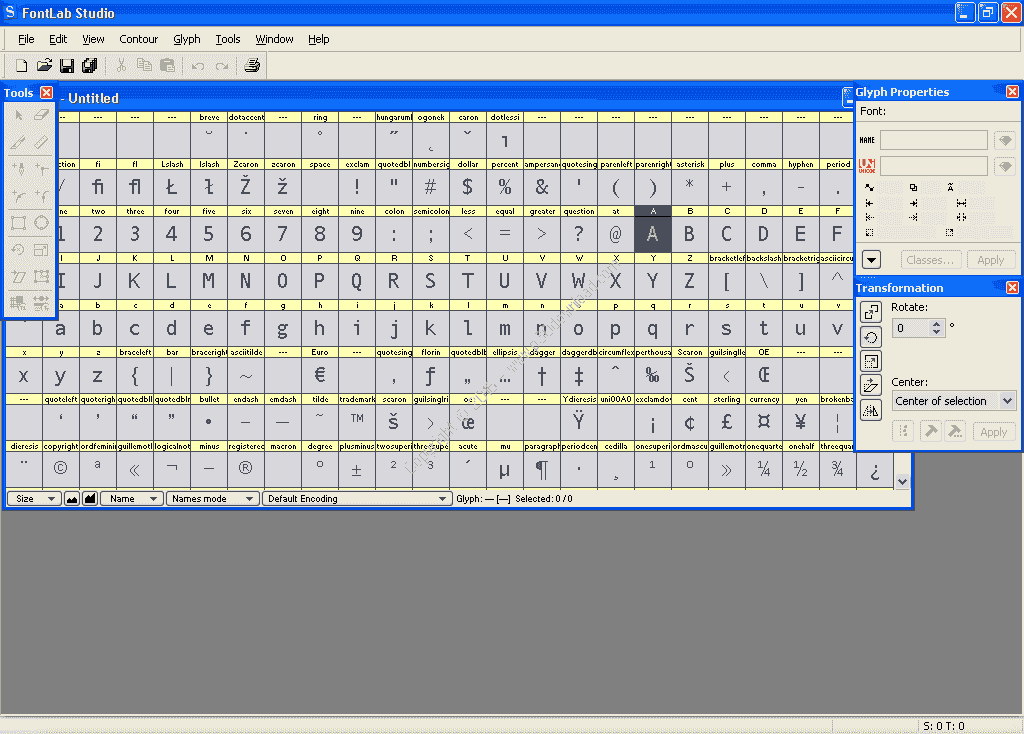Screen dimensions: 1024x734
Task: Click the hammer icon in the Transformation panel
Action: coord(931,432)
